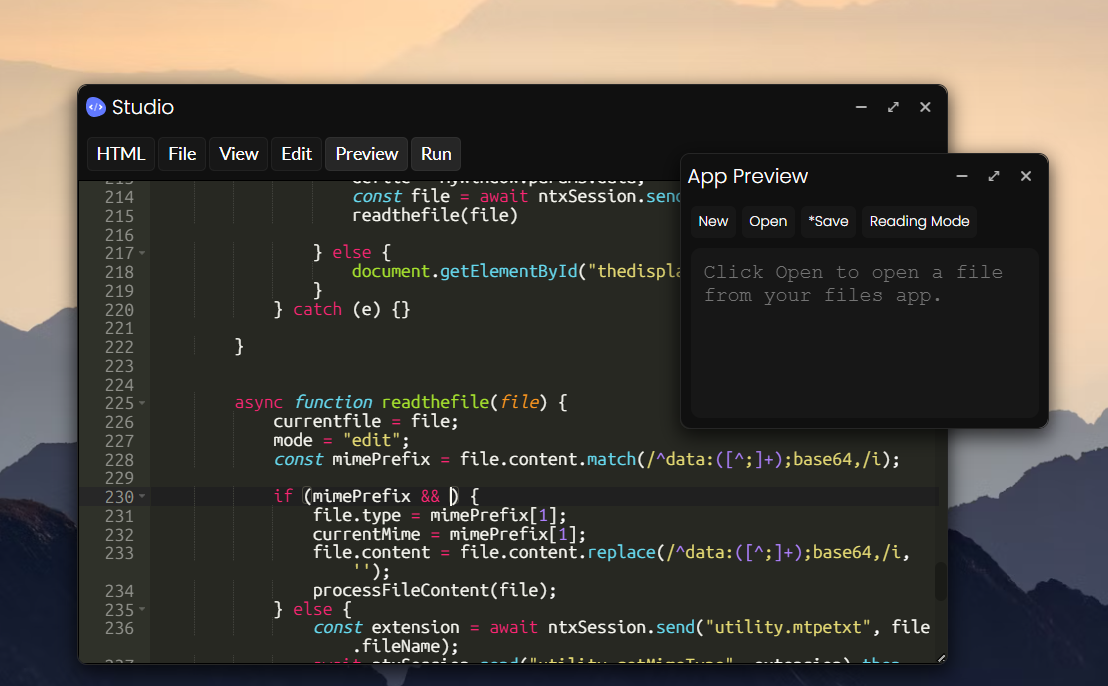Click the Open button in App Preview
Image resolution: width=1108 pixels, height=686 pixels.
[768, 221]
